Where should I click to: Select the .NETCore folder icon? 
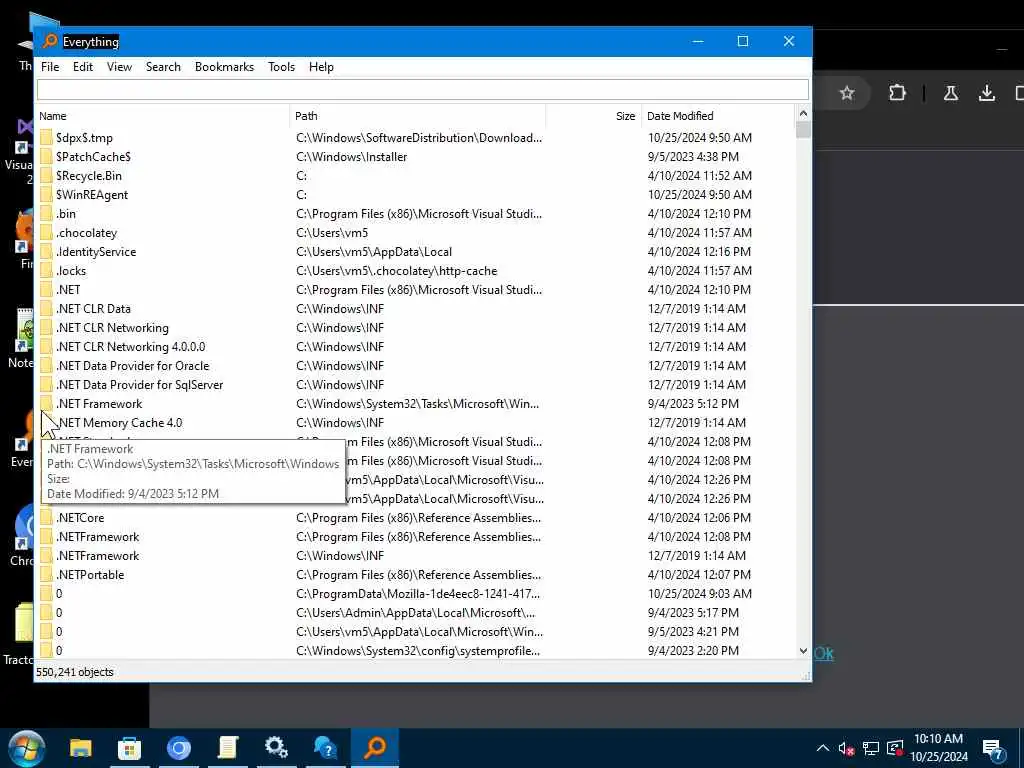pyautogui.click(x=46, y=518)
